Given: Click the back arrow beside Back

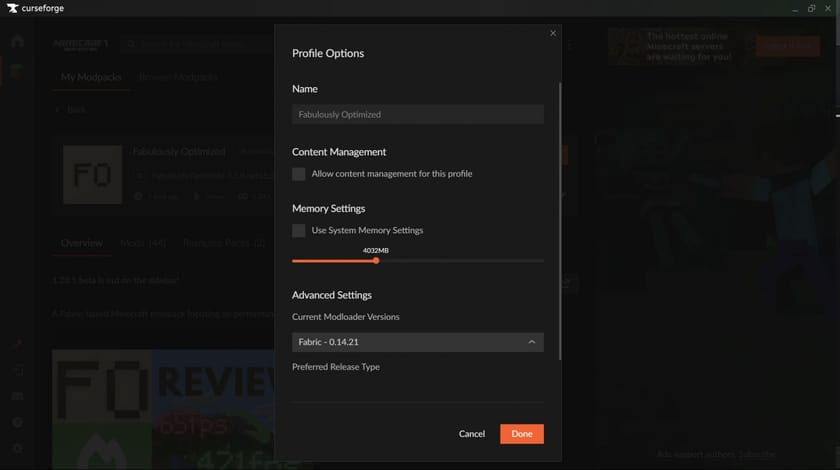Looking at the screenshot, I should click(x=58, y=110).
